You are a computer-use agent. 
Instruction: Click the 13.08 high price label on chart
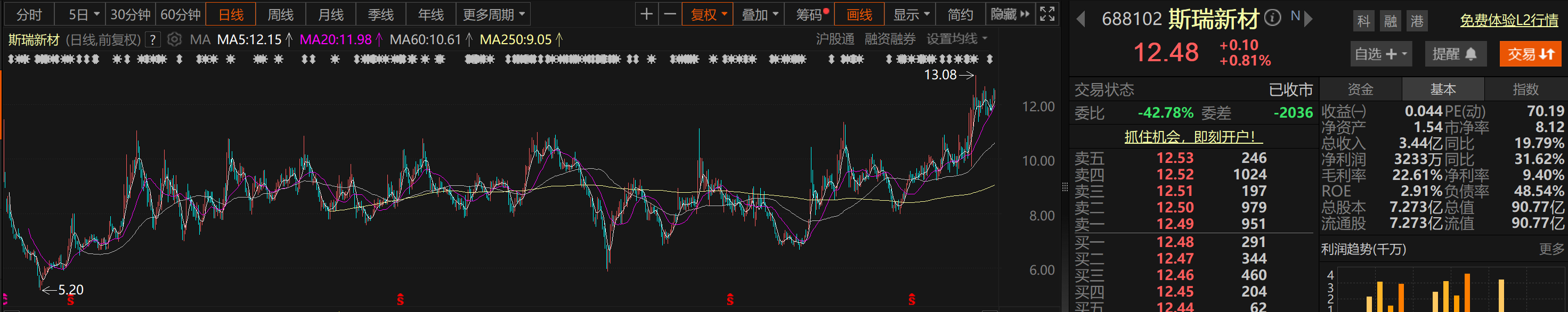coord(940,75)
